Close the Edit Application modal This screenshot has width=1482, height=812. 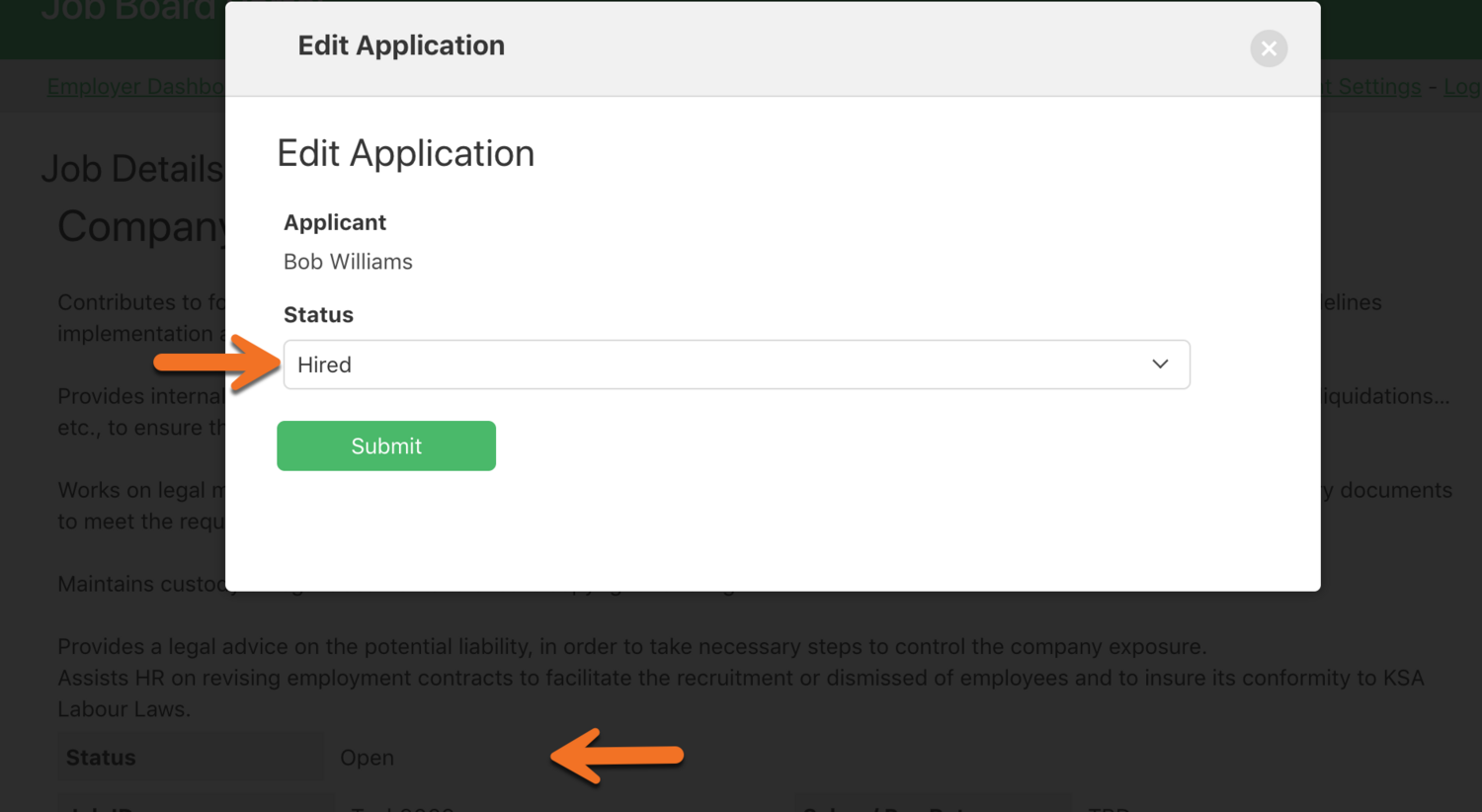(1269, 48)
